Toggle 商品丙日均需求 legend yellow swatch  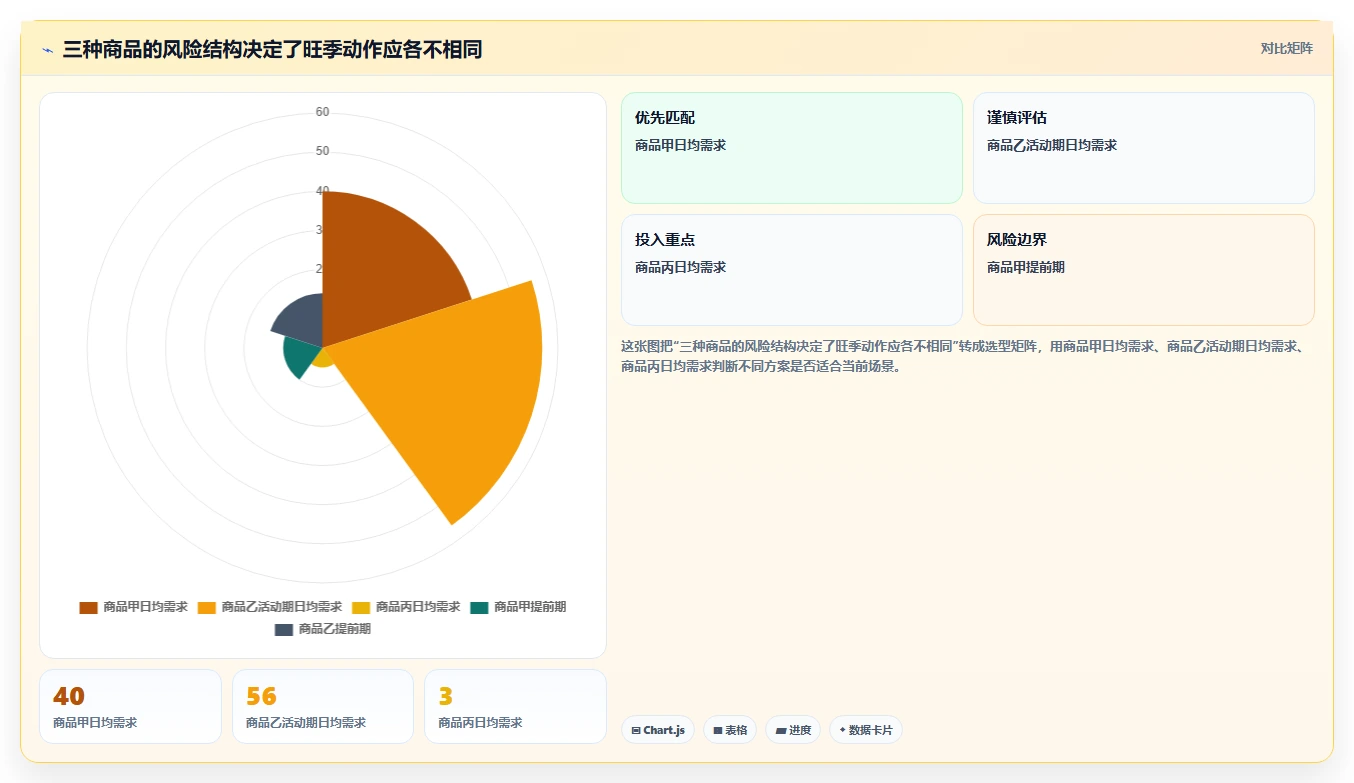click(x=361, y=607)
